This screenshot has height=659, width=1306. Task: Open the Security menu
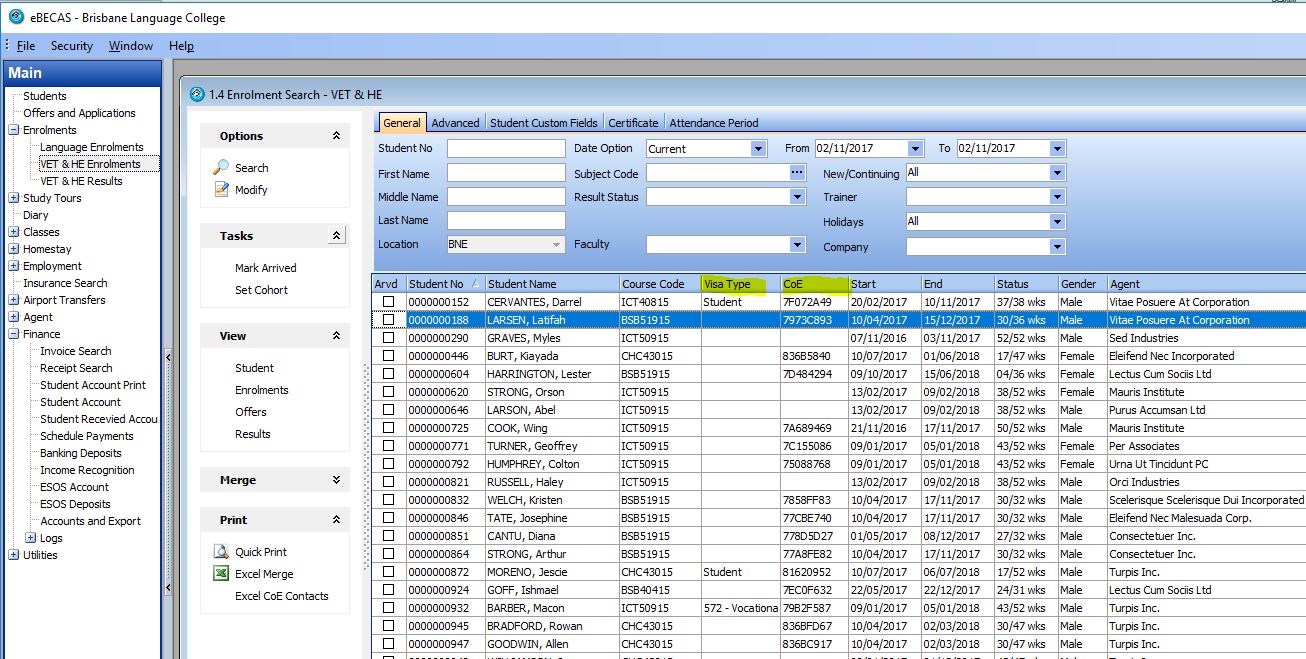pos(71,46)
